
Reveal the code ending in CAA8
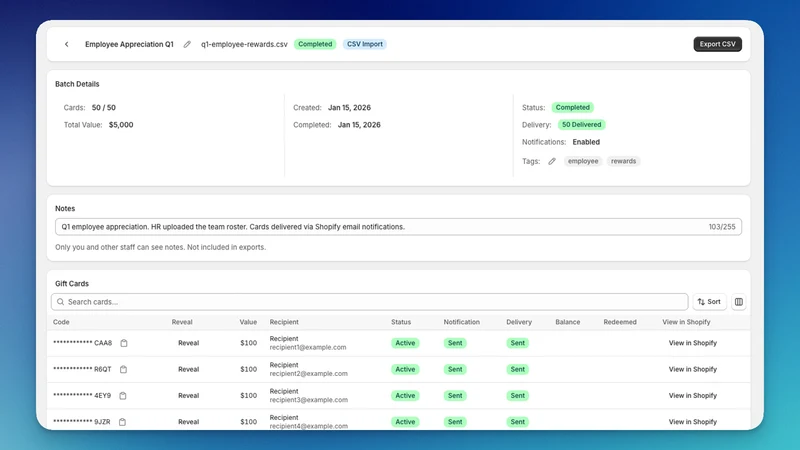pyautogui.click(x=188, y=343)
